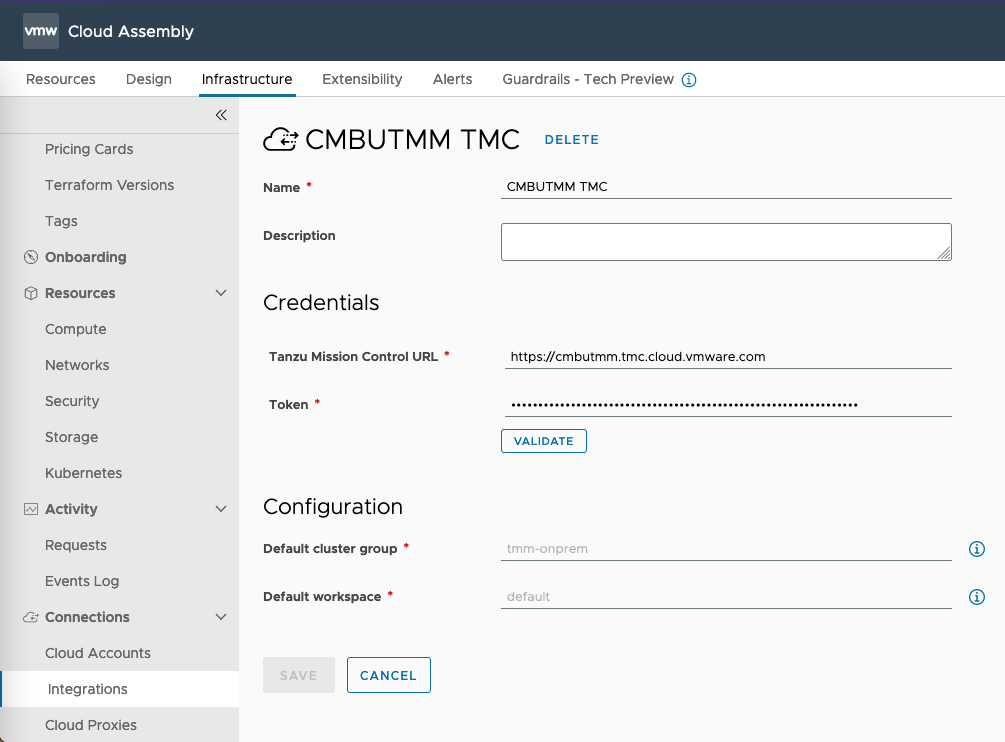Viewport: 1005px width, 742px height.
Task: Click the VALIDATE button
Action: pyautogui.click(x=544, y=441)
